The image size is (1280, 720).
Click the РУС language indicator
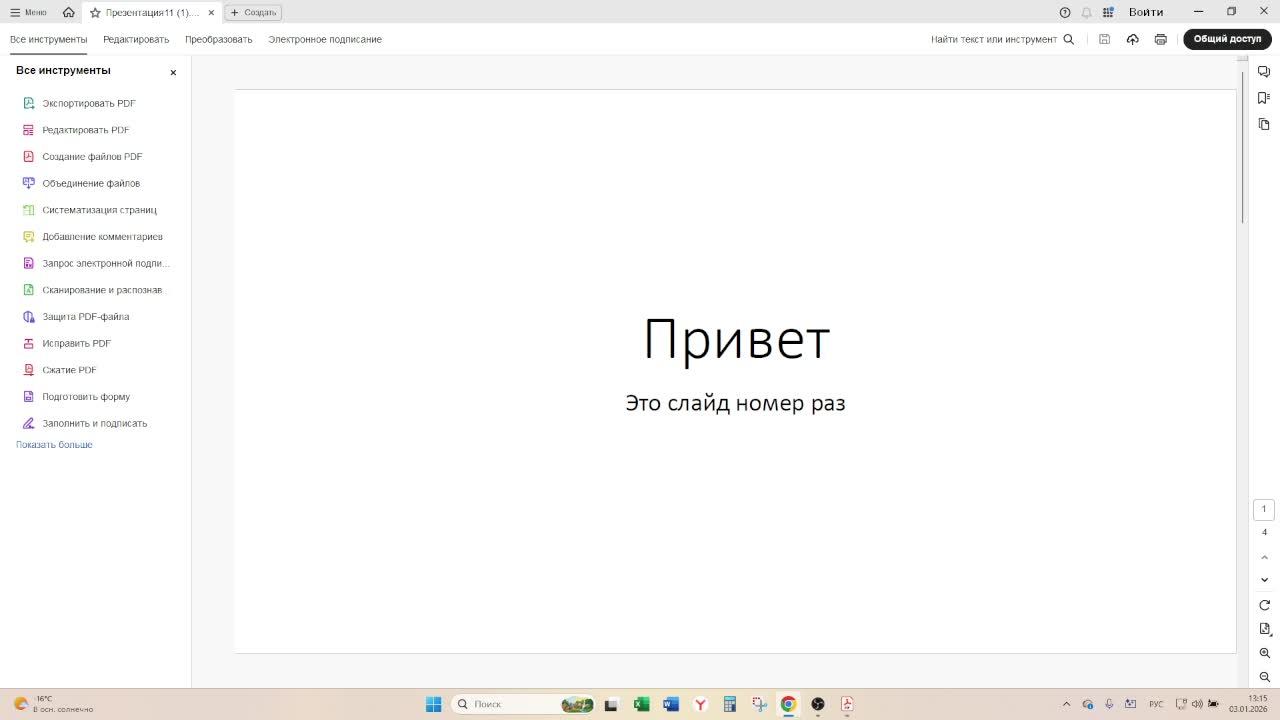coord(1156,704)
